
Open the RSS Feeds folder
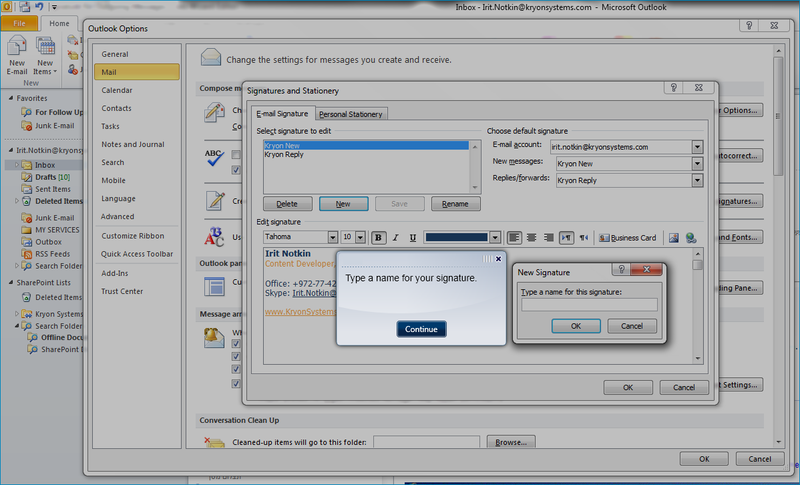46,254
